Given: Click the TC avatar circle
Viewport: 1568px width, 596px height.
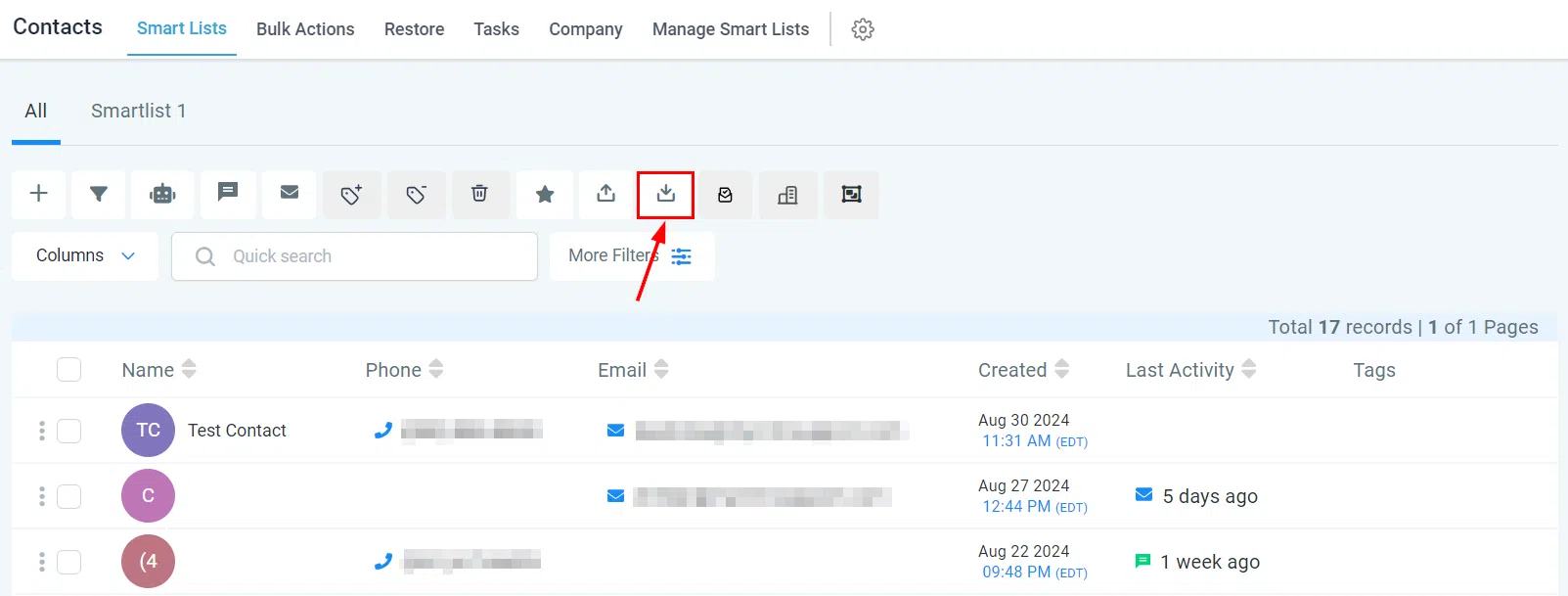Looking at the screenshot, I should (148, 430).
